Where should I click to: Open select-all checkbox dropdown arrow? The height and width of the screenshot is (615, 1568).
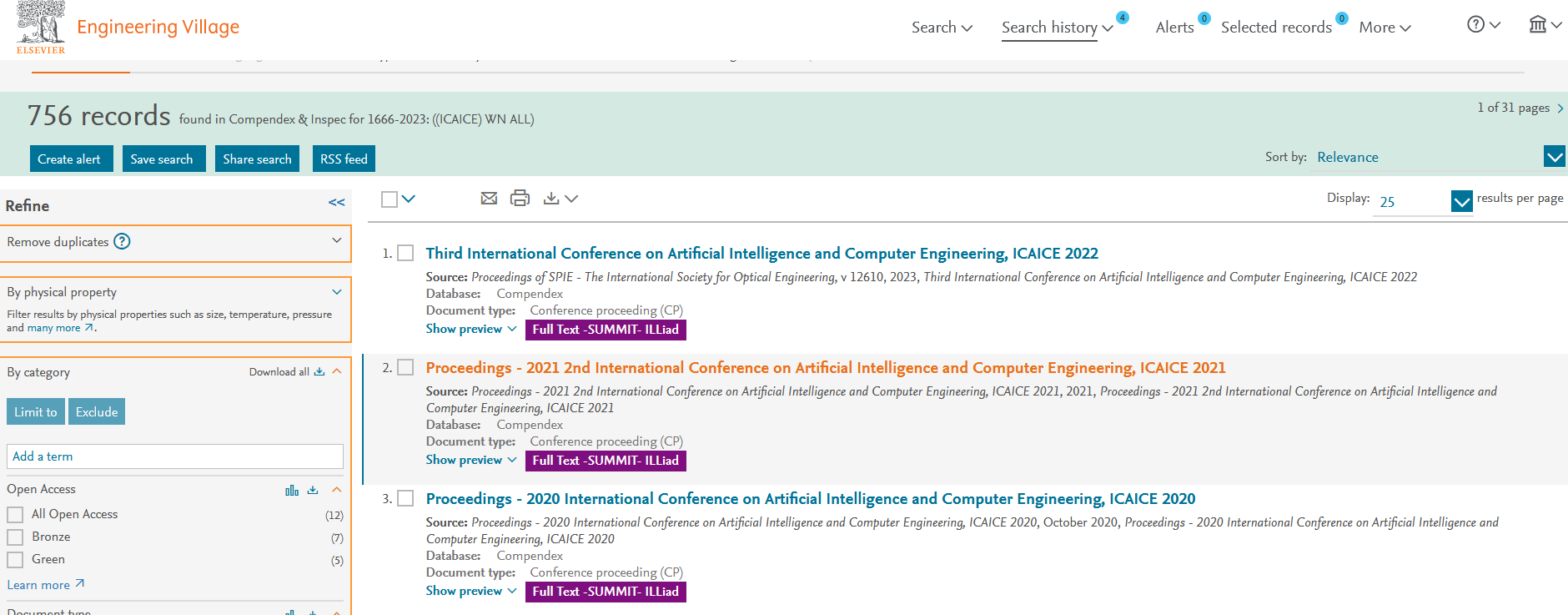click(x=409, y=199)
